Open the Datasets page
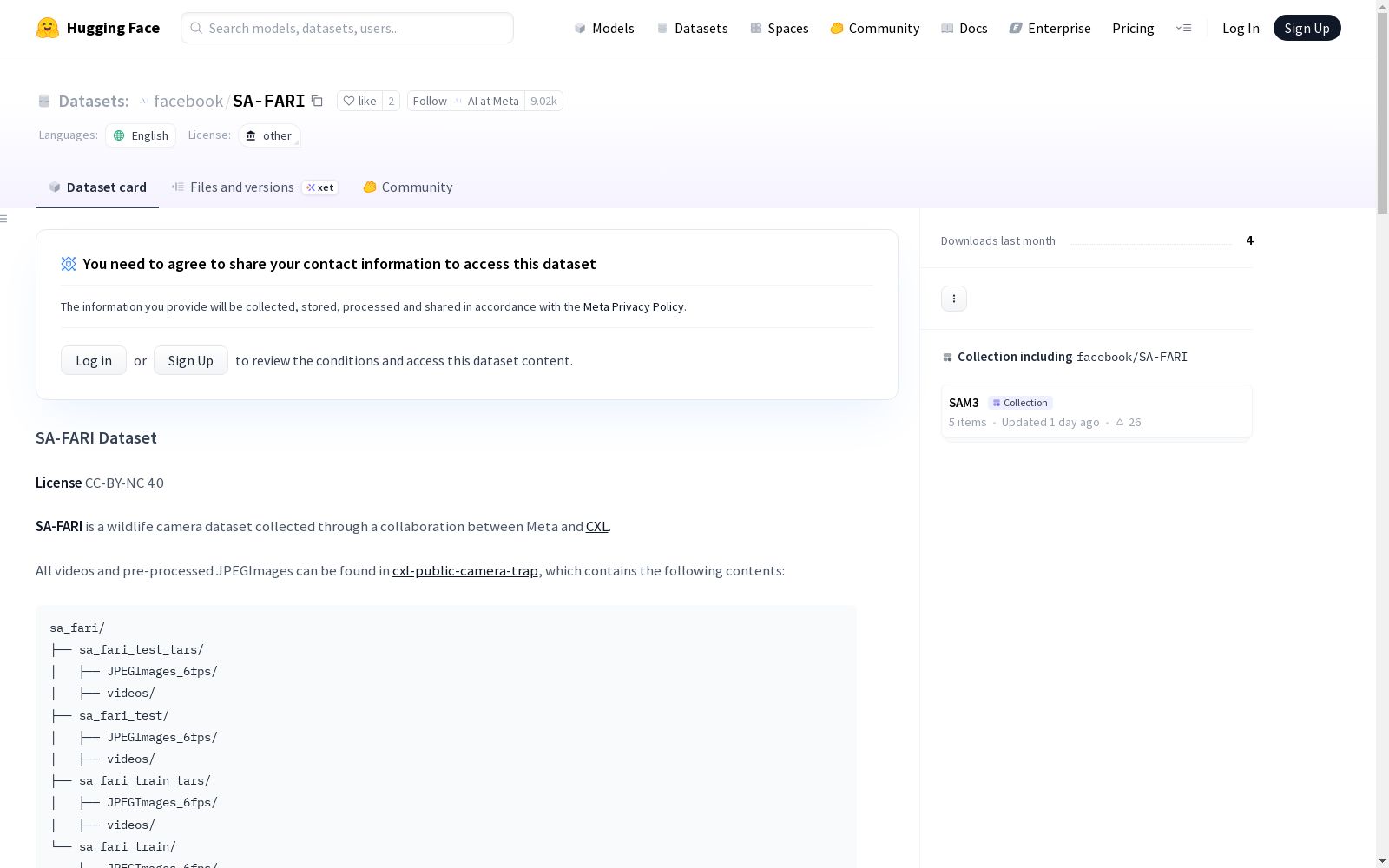Viewport: 1389px width, 868px height. pos(692,28)
